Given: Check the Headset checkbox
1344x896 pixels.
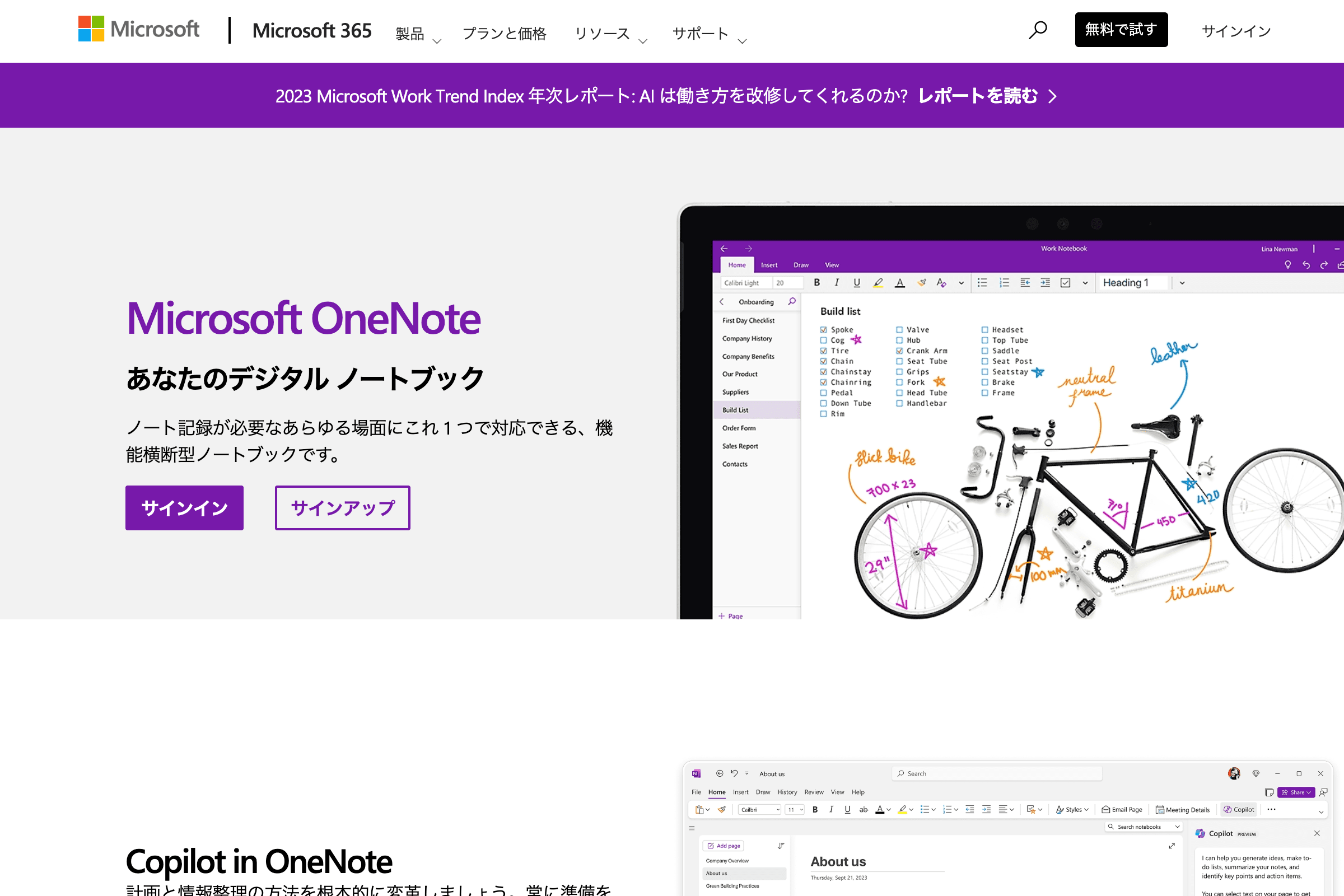Looking at the screenshot, I should tap(984, 330).
